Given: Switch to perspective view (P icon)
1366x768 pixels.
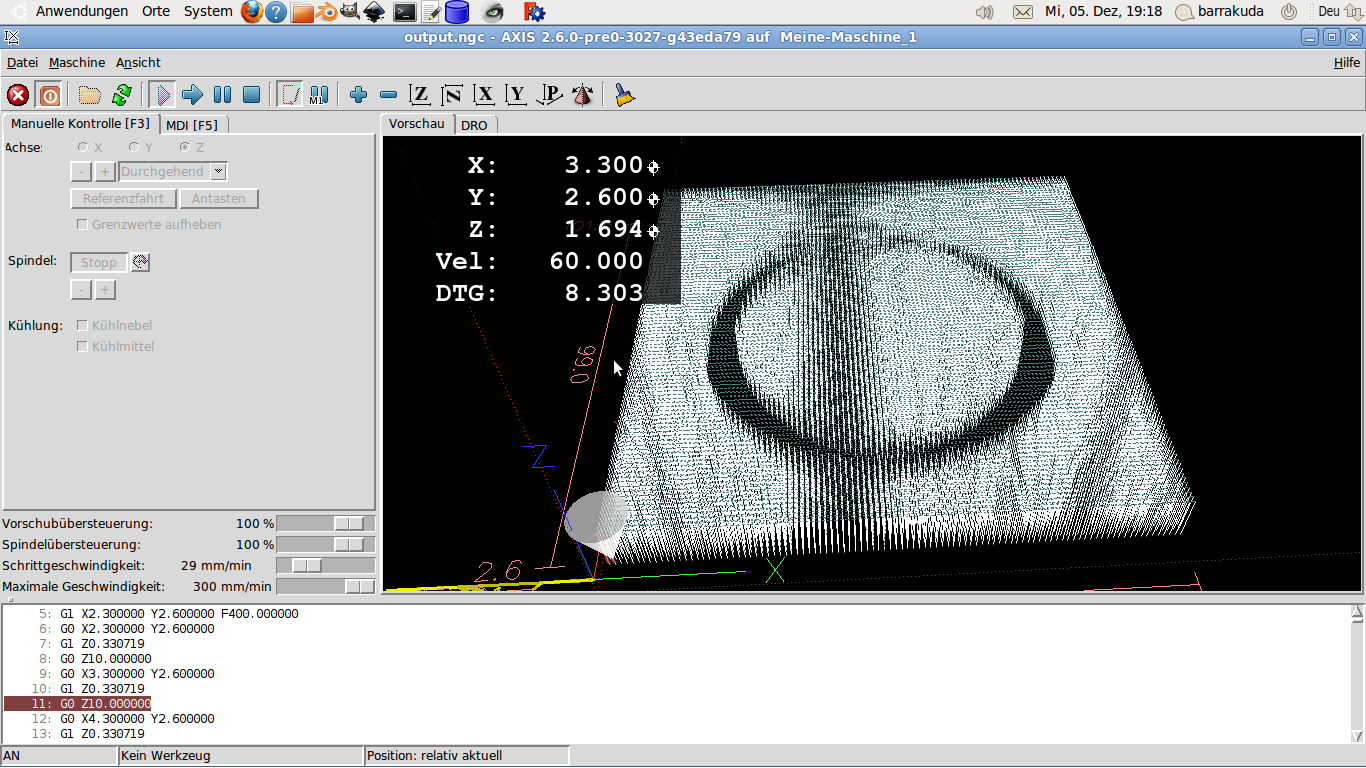Looking at the screenshot, I should pyautogui.click(x=550, y=95).
